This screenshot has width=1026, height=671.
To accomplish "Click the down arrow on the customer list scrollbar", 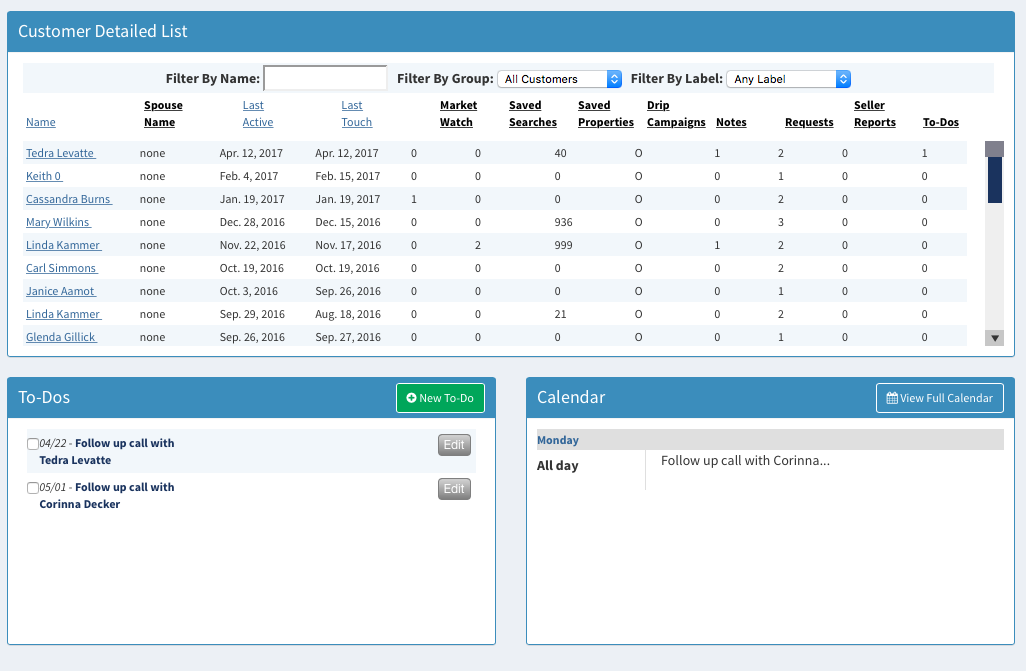I will coord(994,337).
